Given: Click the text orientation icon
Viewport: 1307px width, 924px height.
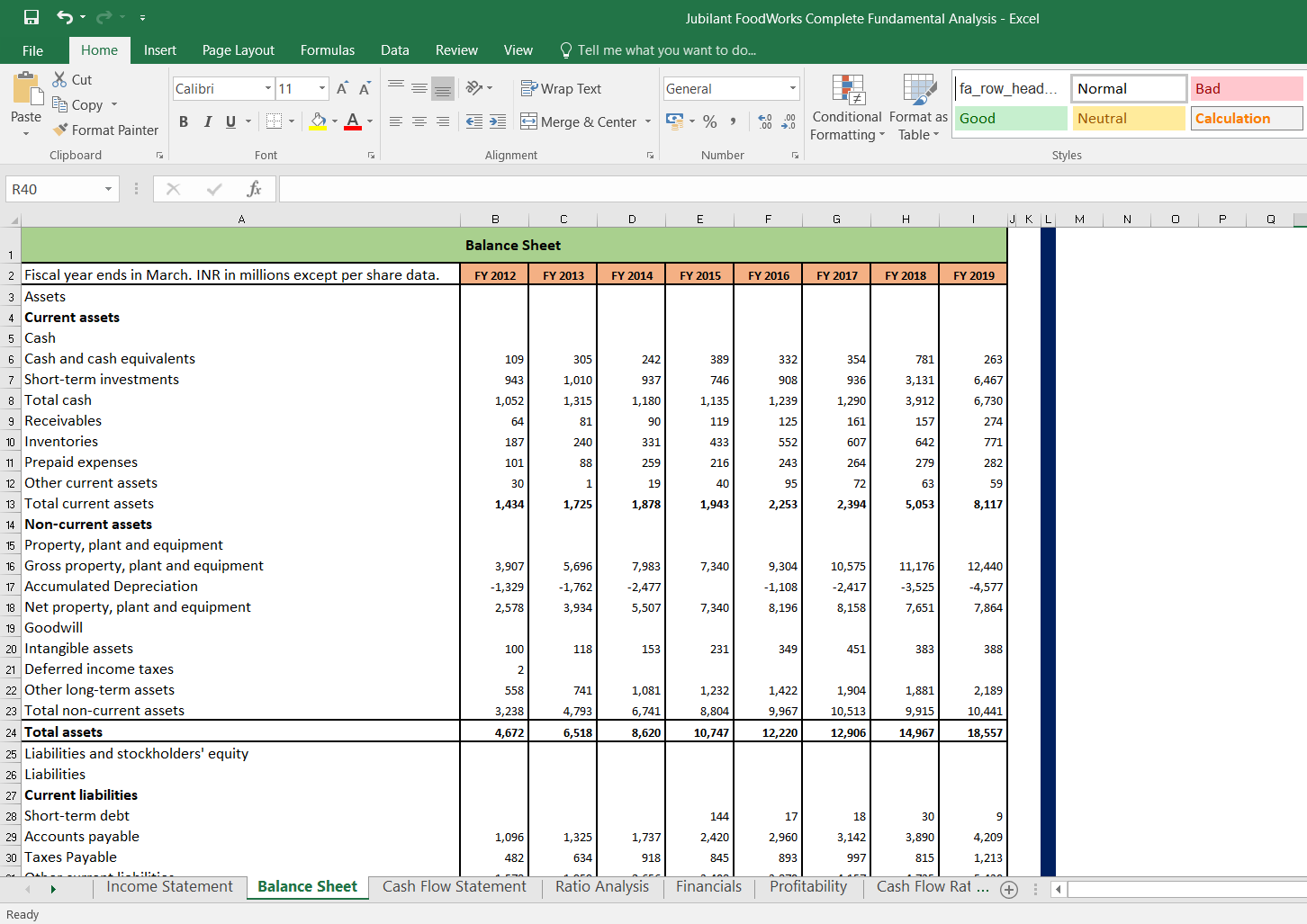Looking at the screenshot, I should (x=474, y=87).
